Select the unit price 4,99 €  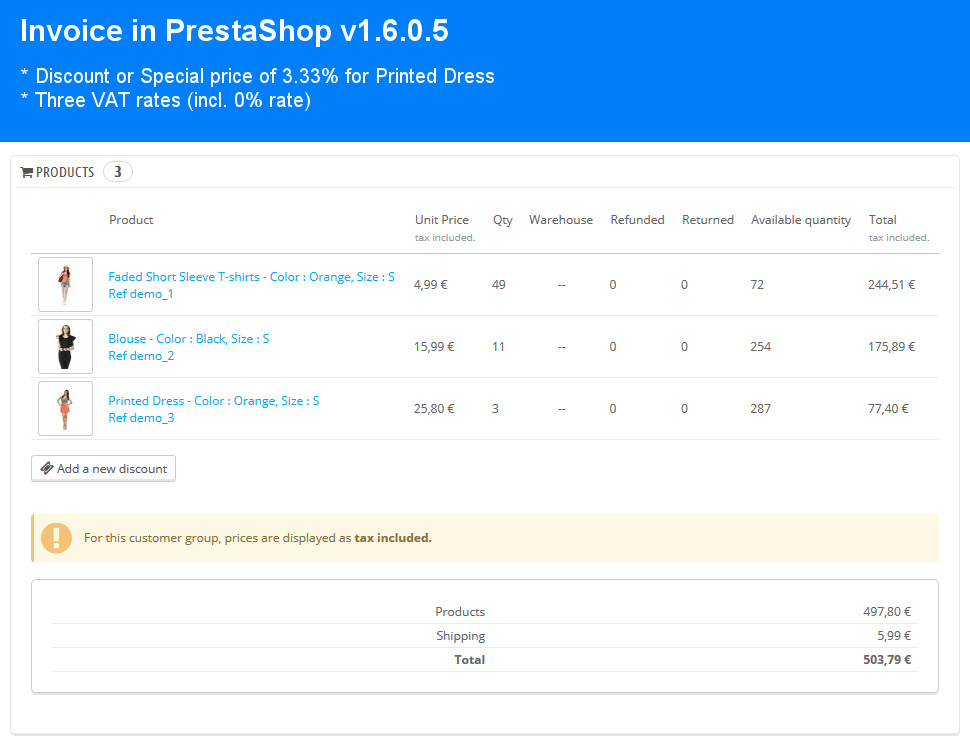click(x=431, y=284)
